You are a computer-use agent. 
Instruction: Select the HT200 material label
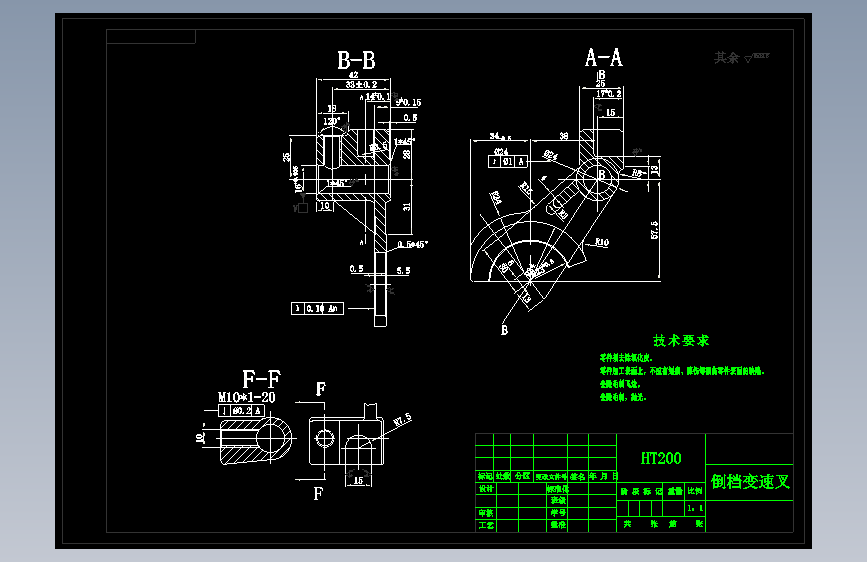(661, 458)
